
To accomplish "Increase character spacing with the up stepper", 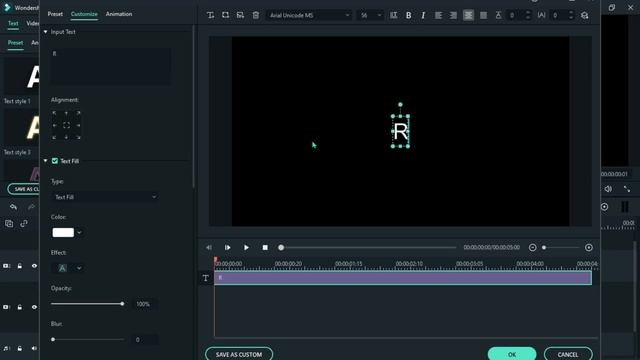I will 571,13.
